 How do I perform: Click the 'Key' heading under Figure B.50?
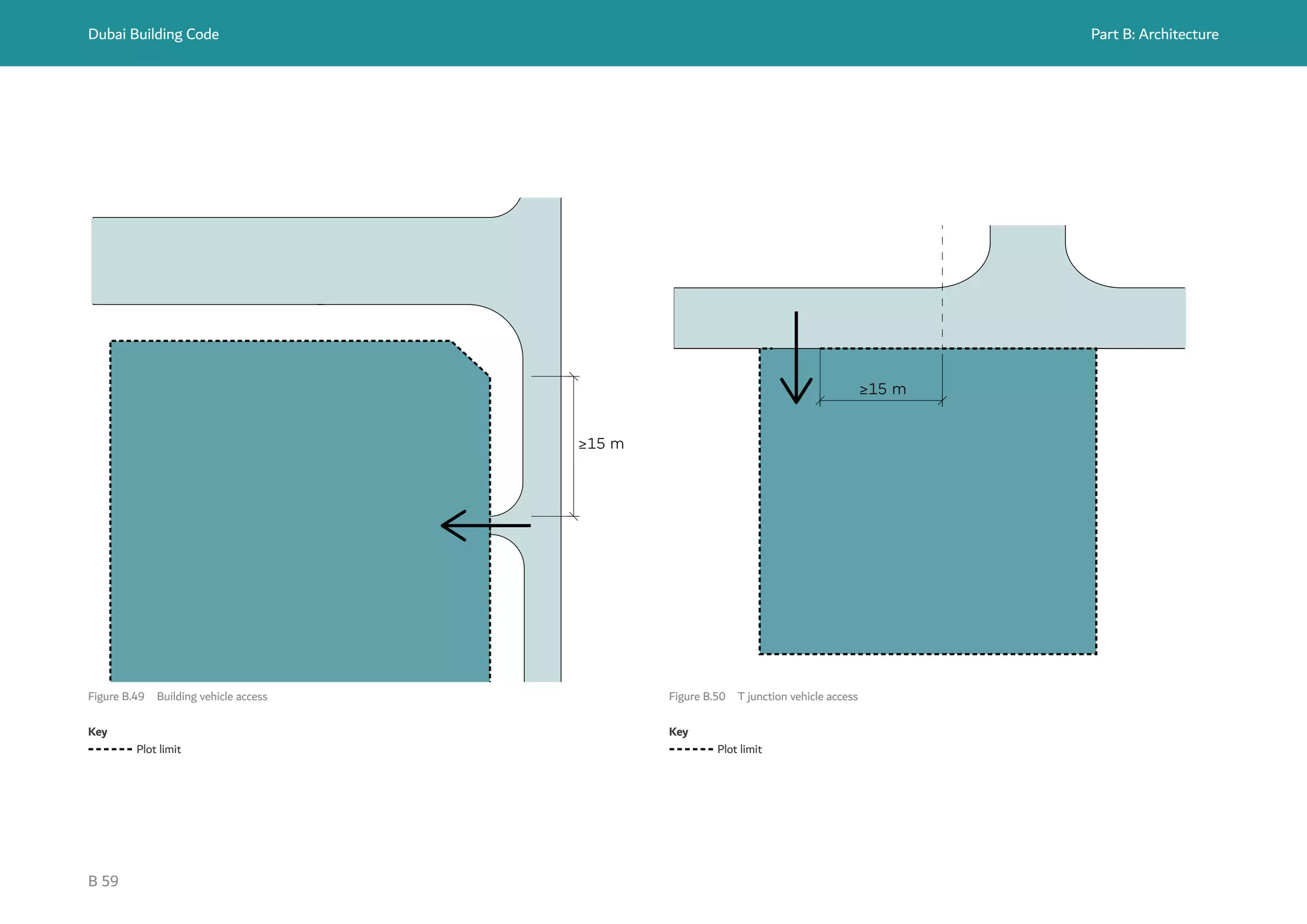point(678,731)
